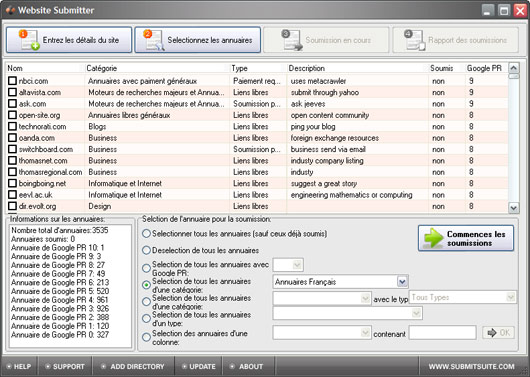The width and height of the screenshot is (530, 377).
Task: Open the 'Annuaires Français' category dropdown
Action: click(340, 282)
